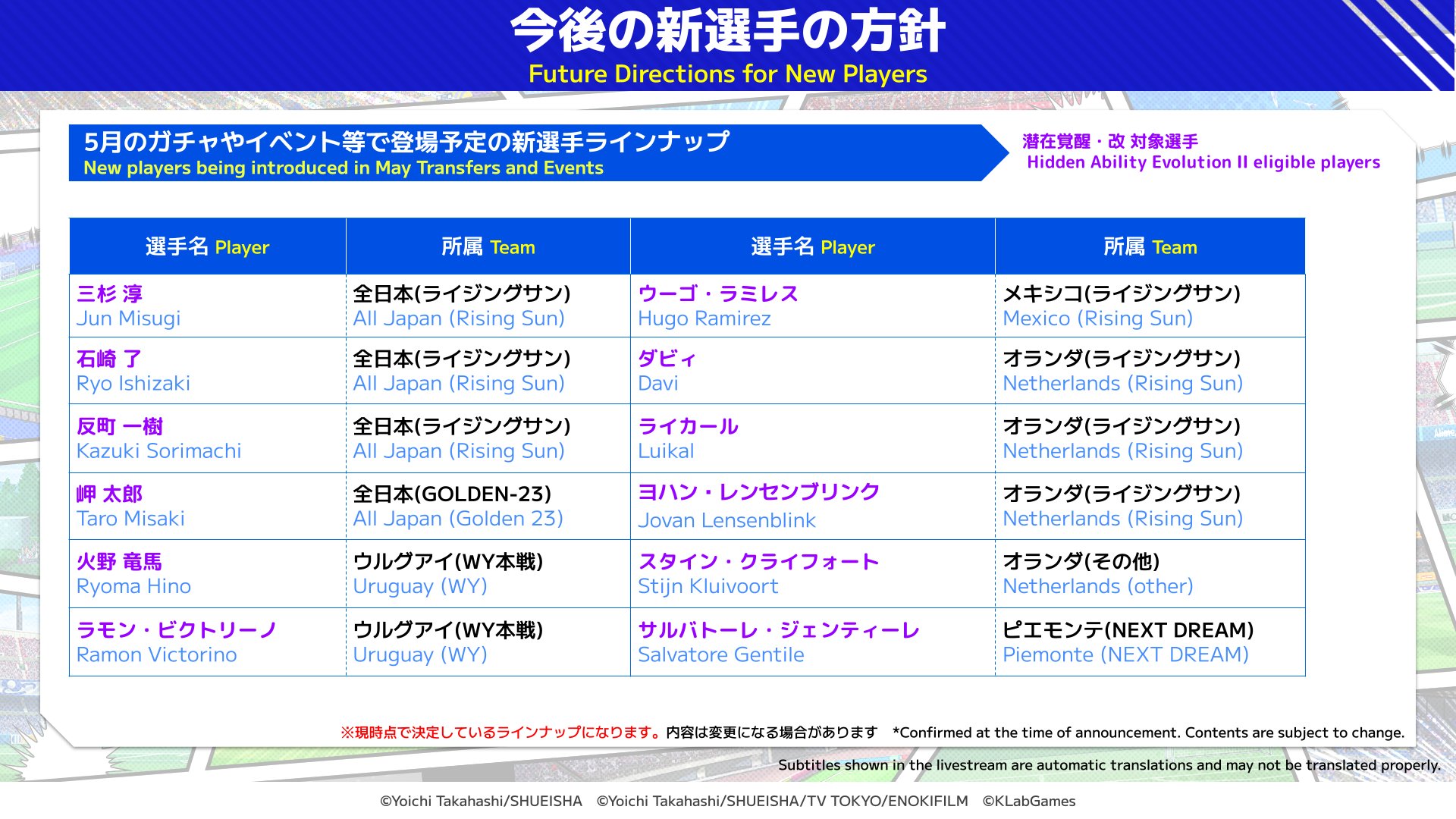Click 'All Japan (Rising Sun)' in Jun Misugi's row
Image resolution: width=1456 pixels, height=819 pixels.
[x=488, y=306]
